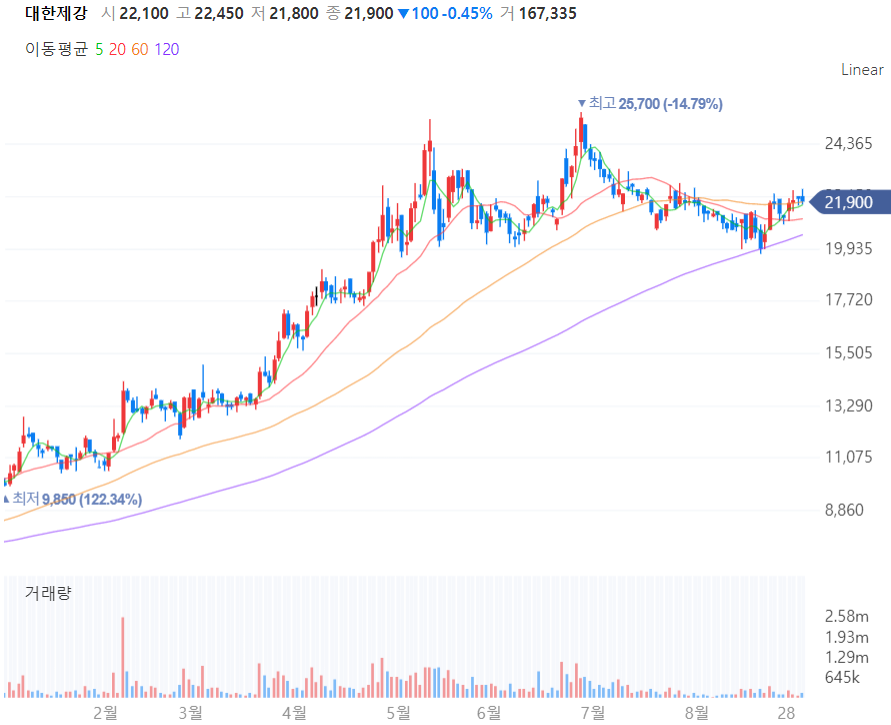This screenshot has width=891, height=725.
Task: Click the 최고 25,700 high marker
Action: (650, 103)
